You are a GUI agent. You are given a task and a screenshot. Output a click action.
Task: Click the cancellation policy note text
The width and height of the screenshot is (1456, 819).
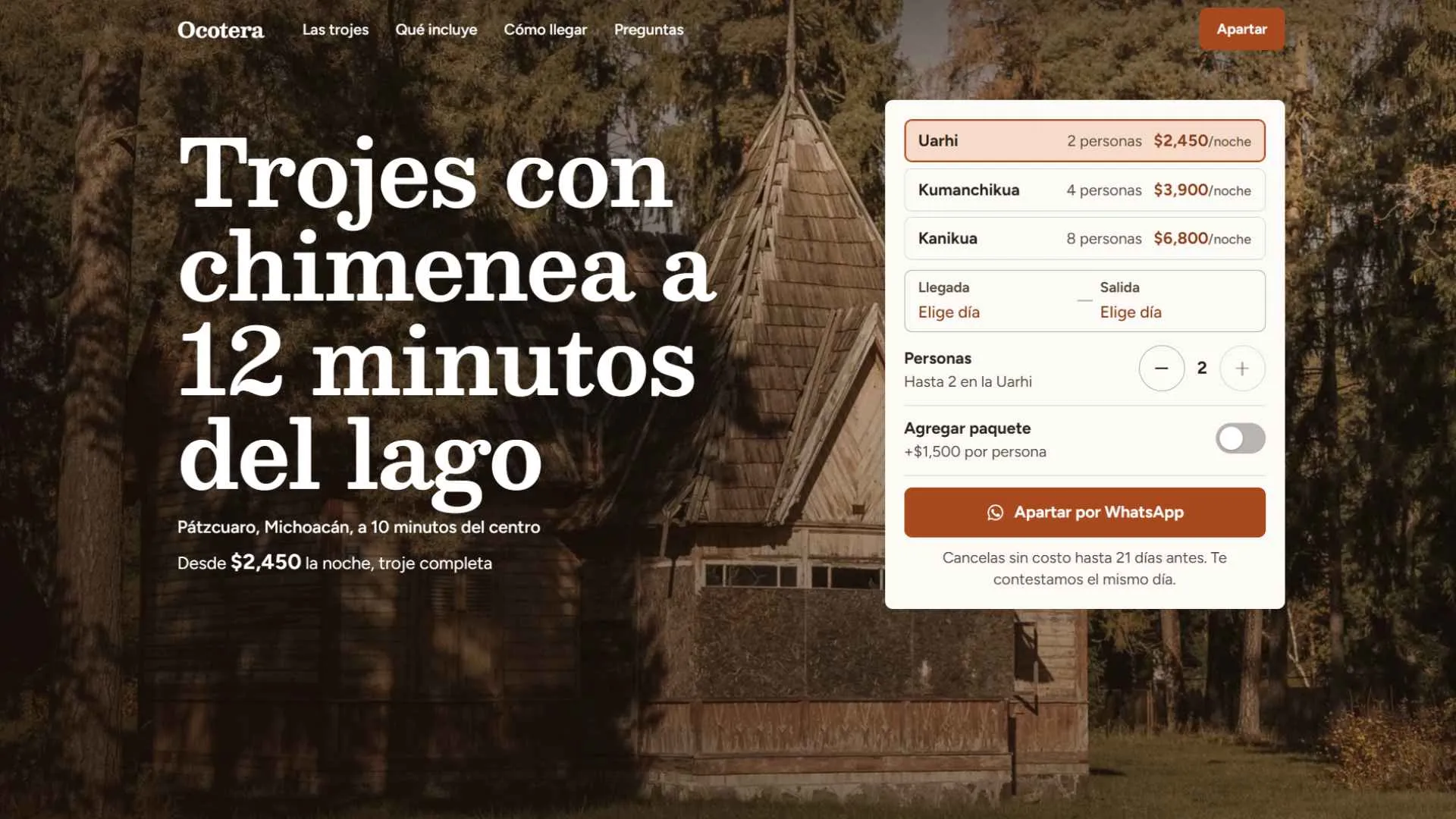[1084, 568]
